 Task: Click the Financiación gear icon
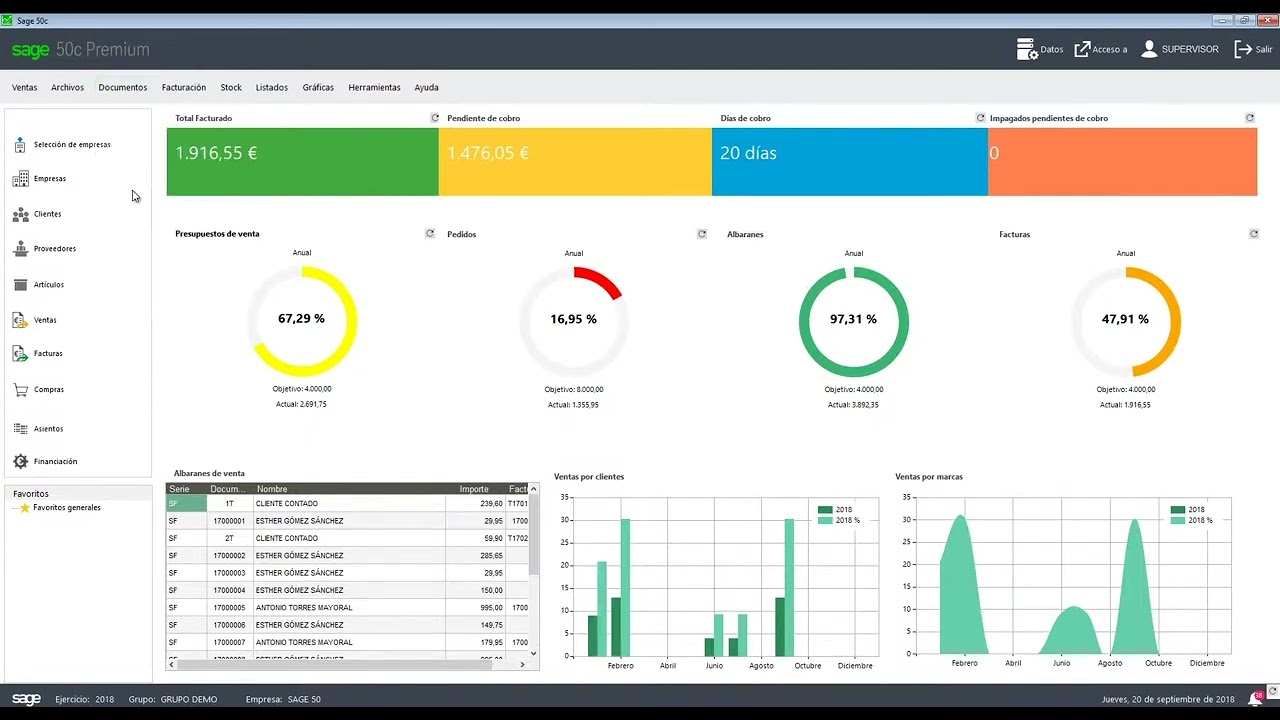[20, 462]
